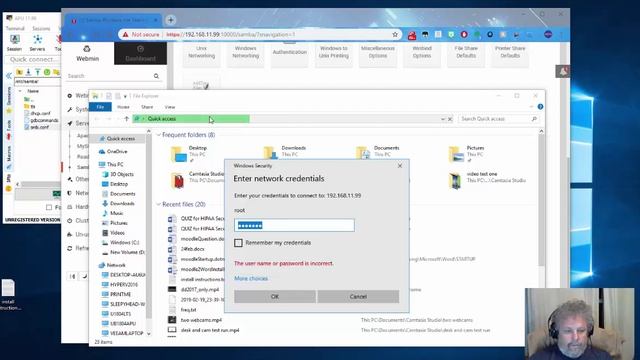
Task: Open Windows to Unix Printing option
Action: 334,52
